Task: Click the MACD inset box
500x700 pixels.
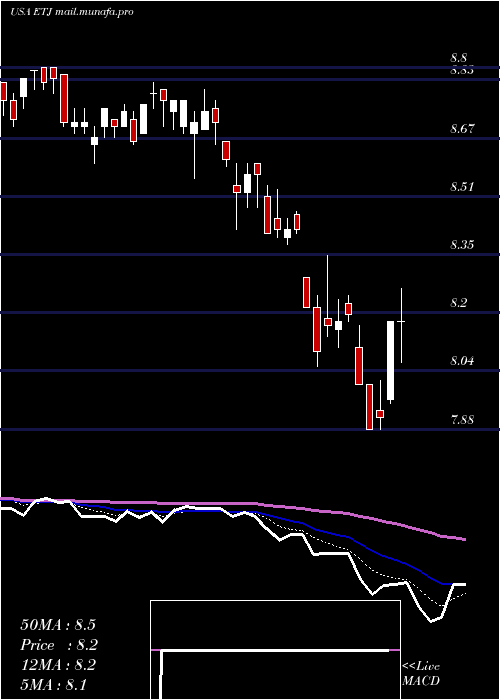Action: coord(275,650)
